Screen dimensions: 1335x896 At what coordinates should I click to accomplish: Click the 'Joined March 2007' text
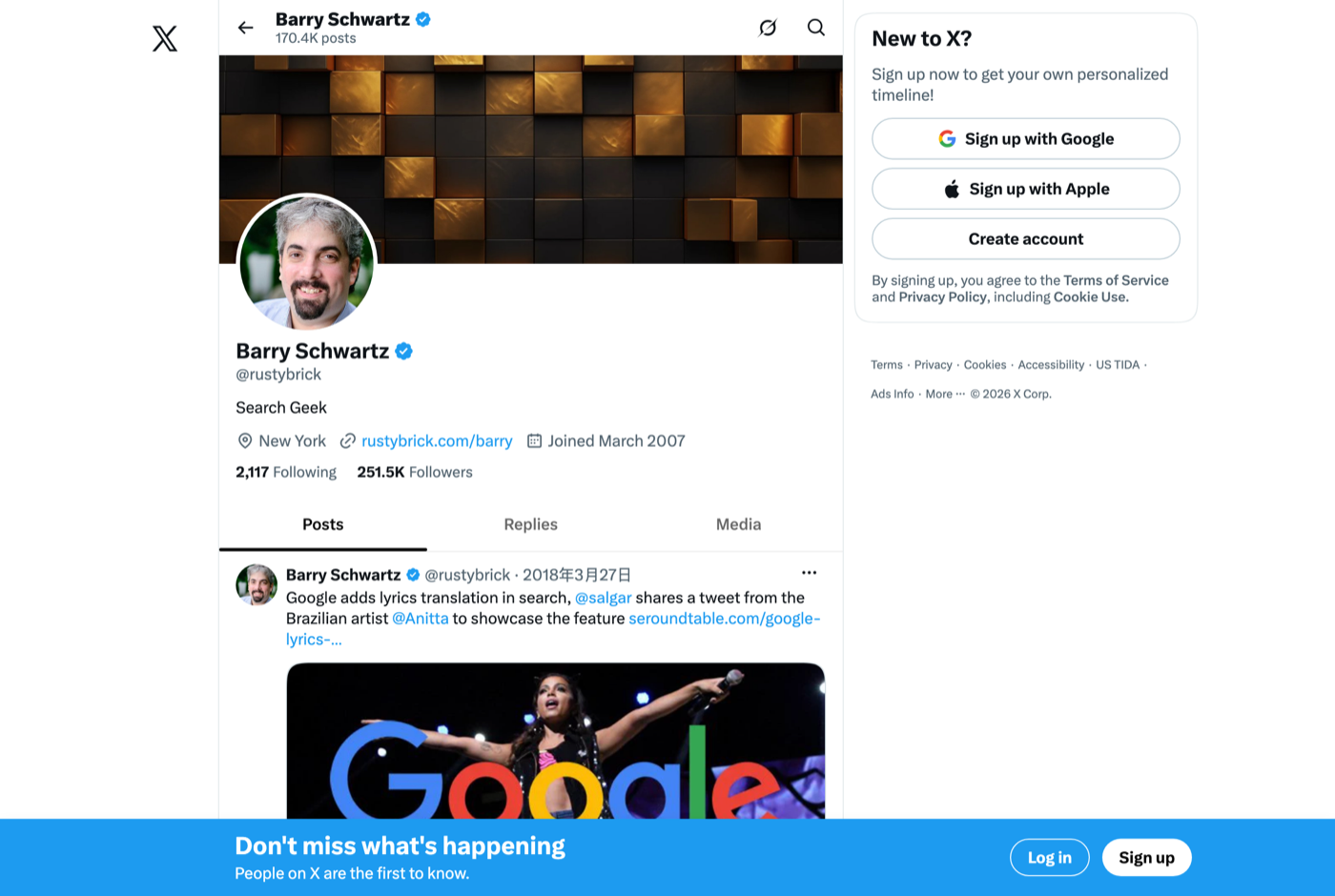pyautogui.click(x=616, y=440)
